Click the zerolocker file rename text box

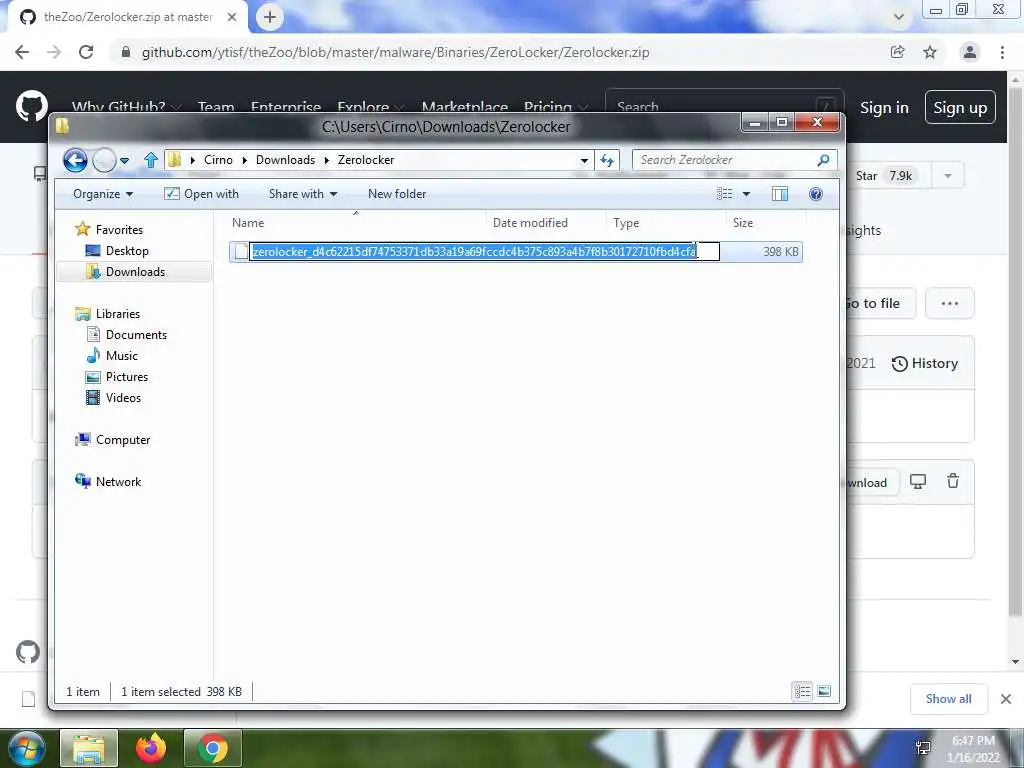485,251
